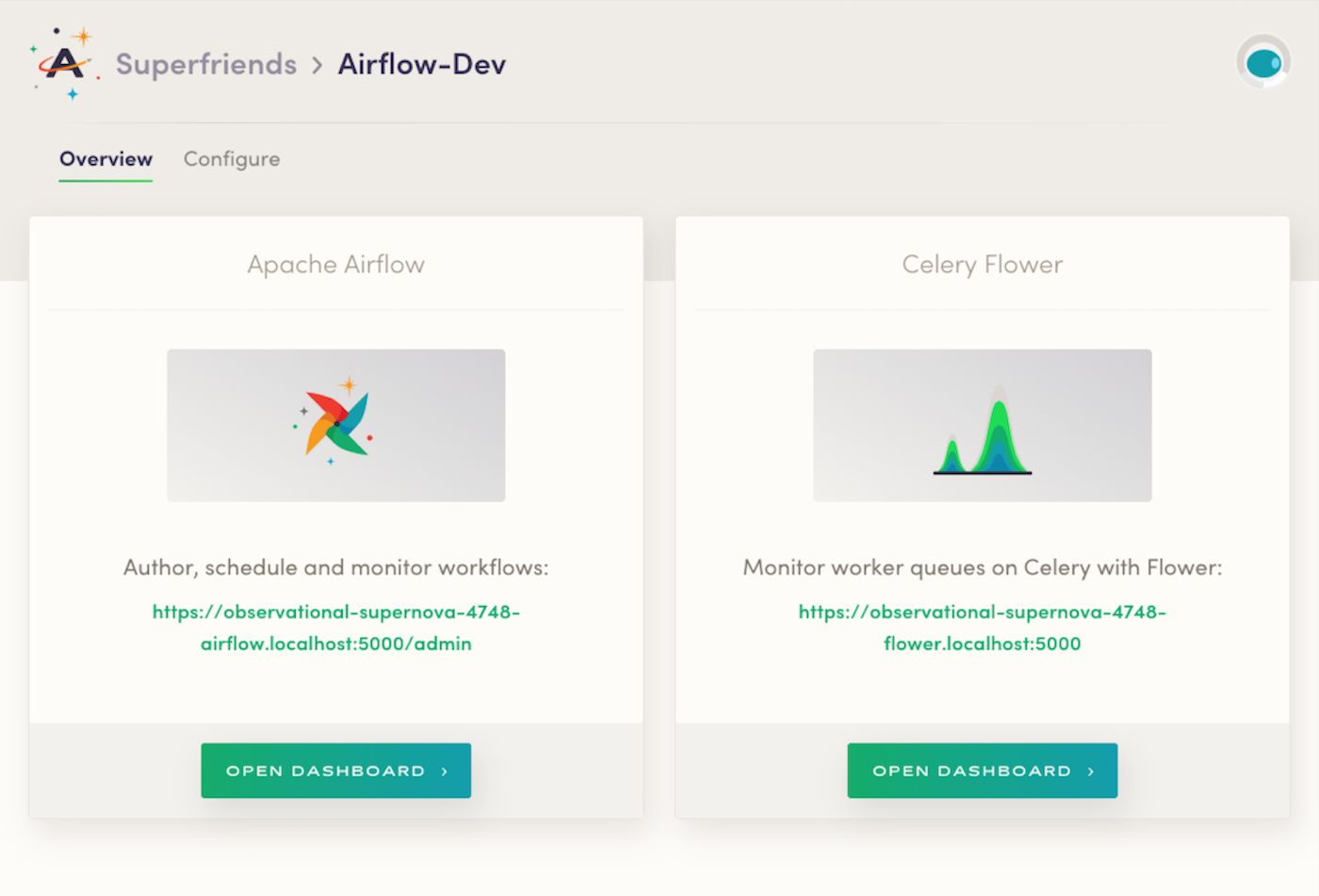Click the Airflow pinwheel logo

pyautogui.click(x=335, y=424)
